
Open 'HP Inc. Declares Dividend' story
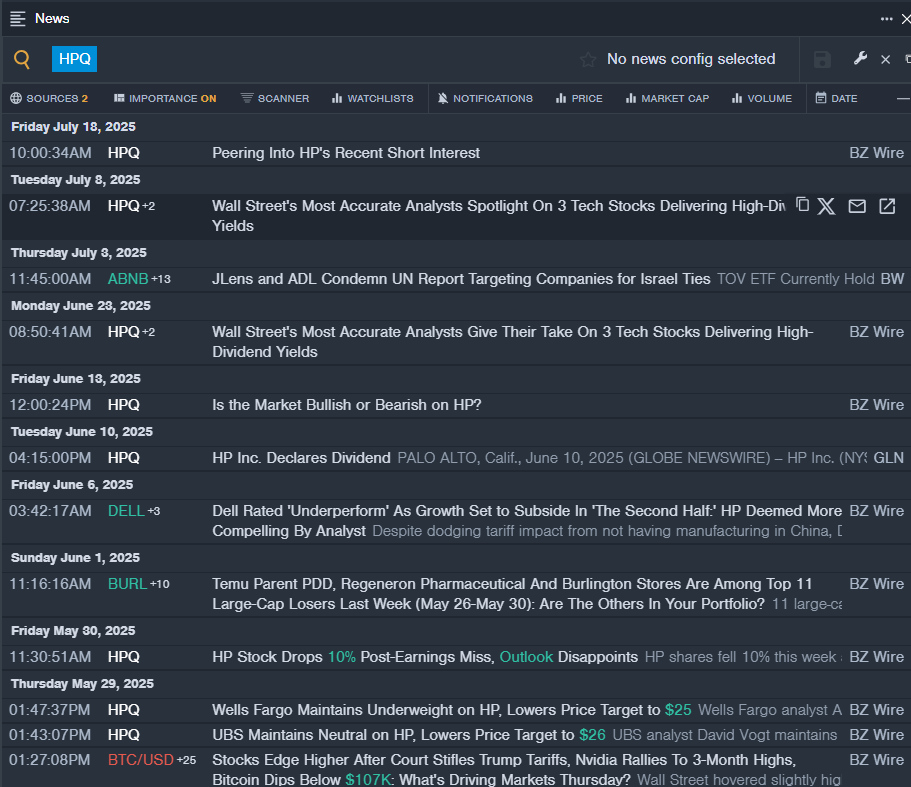(x=301, y=458)
